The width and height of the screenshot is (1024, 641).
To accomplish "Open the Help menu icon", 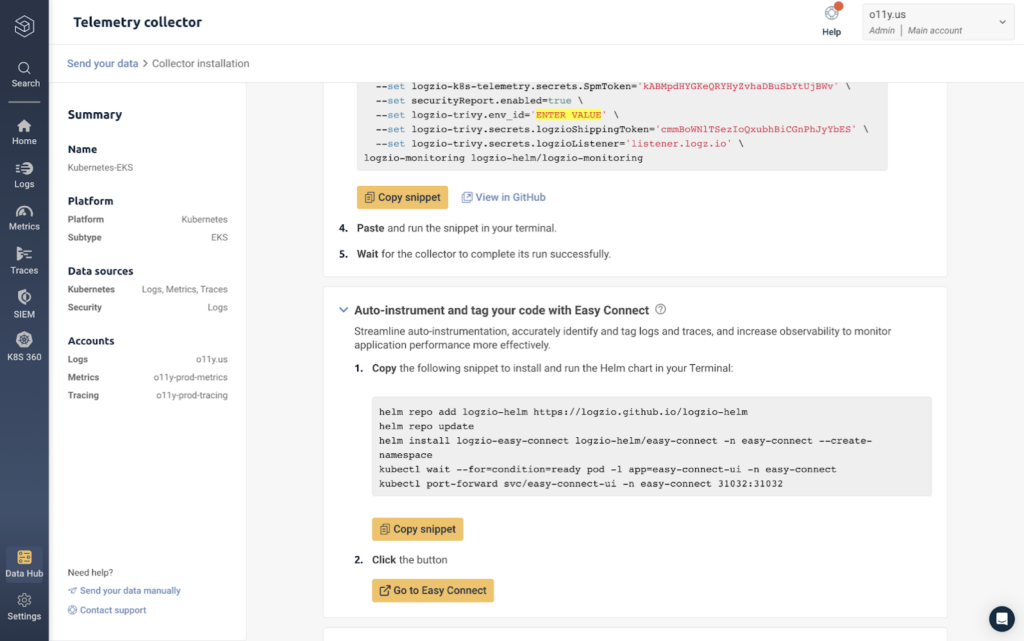I will [x=831, y=20].
